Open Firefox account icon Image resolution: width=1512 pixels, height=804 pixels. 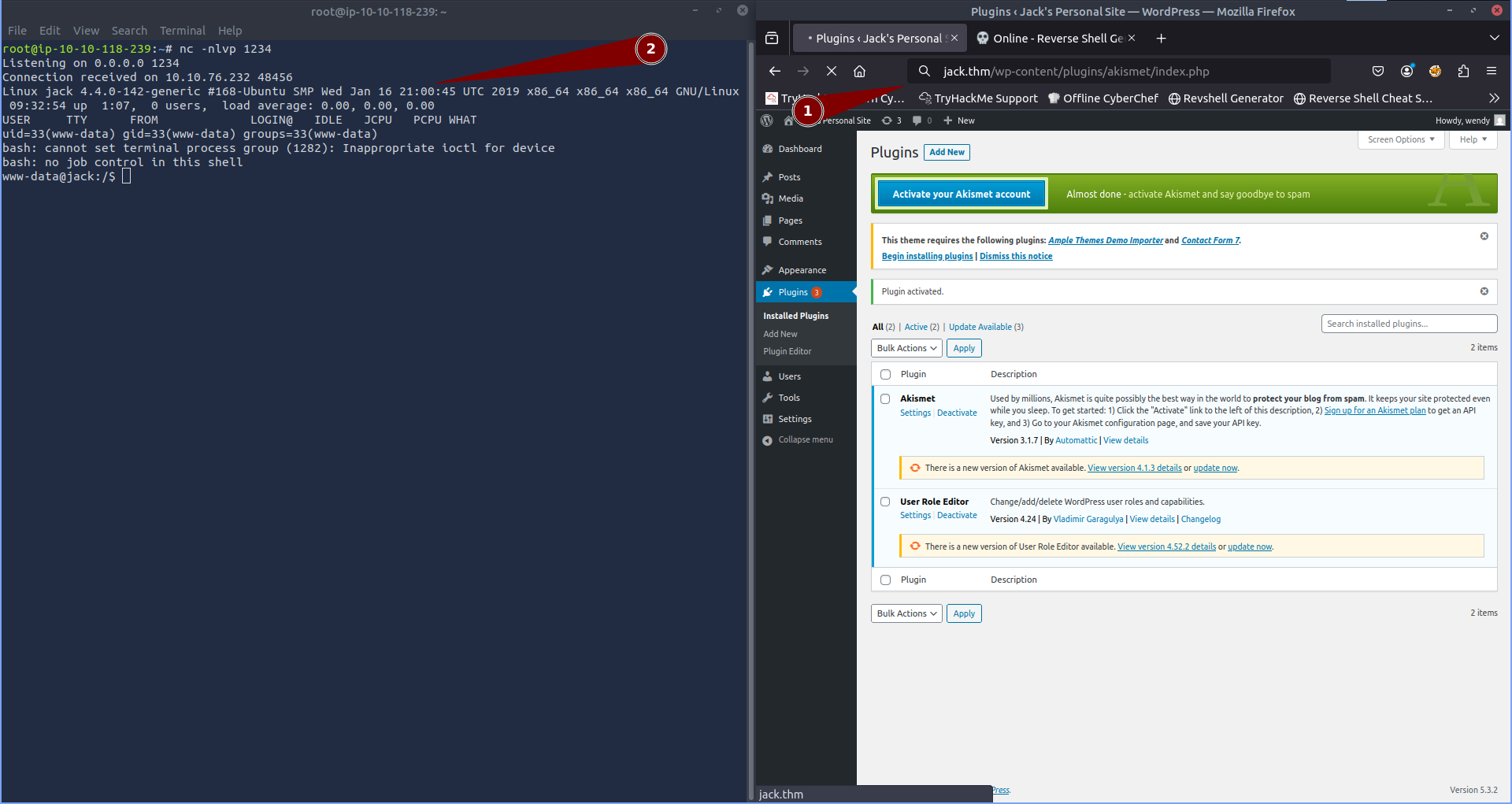1406,71
